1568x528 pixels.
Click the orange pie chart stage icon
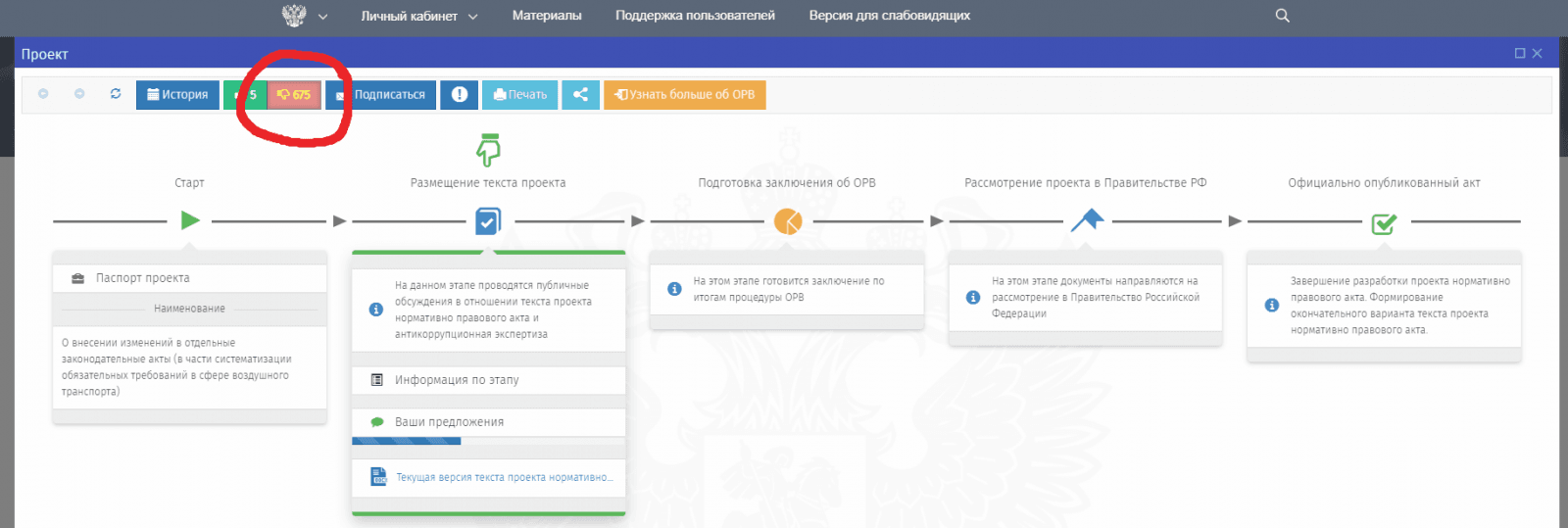[788, 221]
